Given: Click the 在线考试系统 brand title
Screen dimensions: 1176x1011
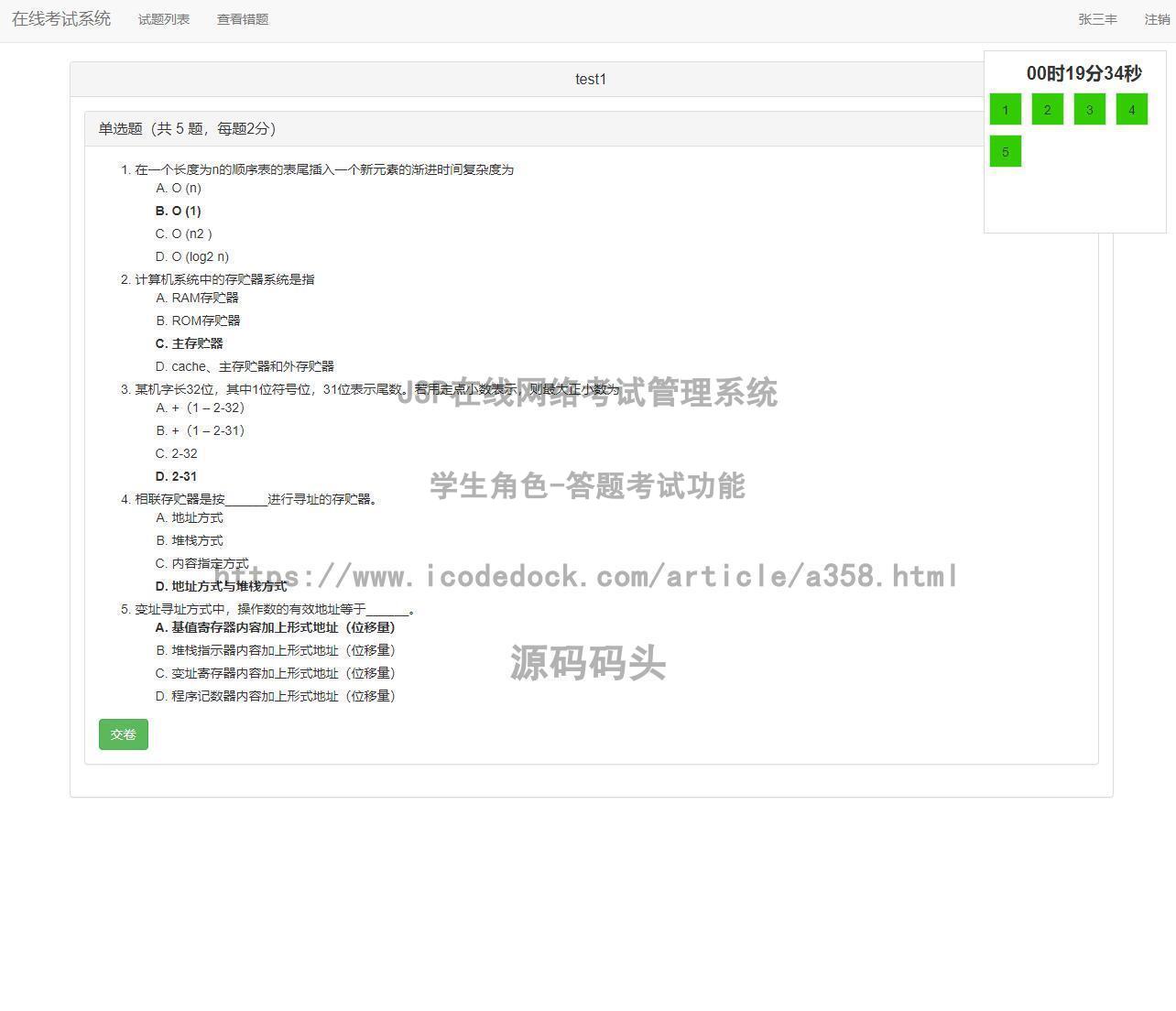Looking at the screenshot, I should point(60,17).
